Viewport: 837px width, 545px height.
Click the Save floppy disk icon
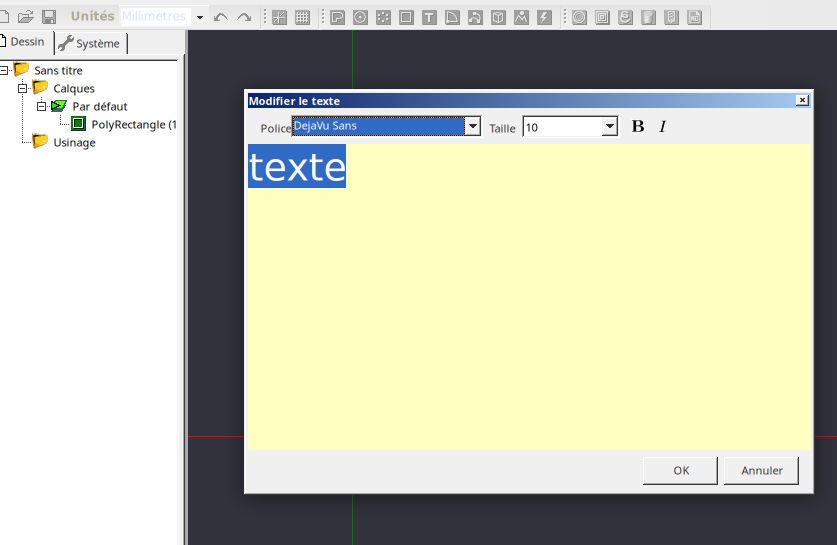48,17
